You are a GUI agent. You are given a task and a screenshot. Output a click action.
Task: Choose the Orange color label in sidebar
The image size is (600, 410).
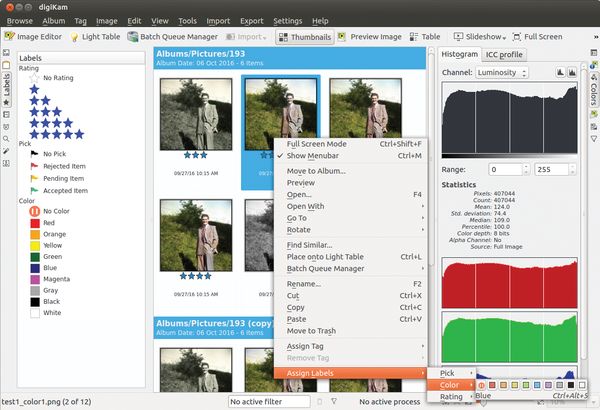[48, 234]
